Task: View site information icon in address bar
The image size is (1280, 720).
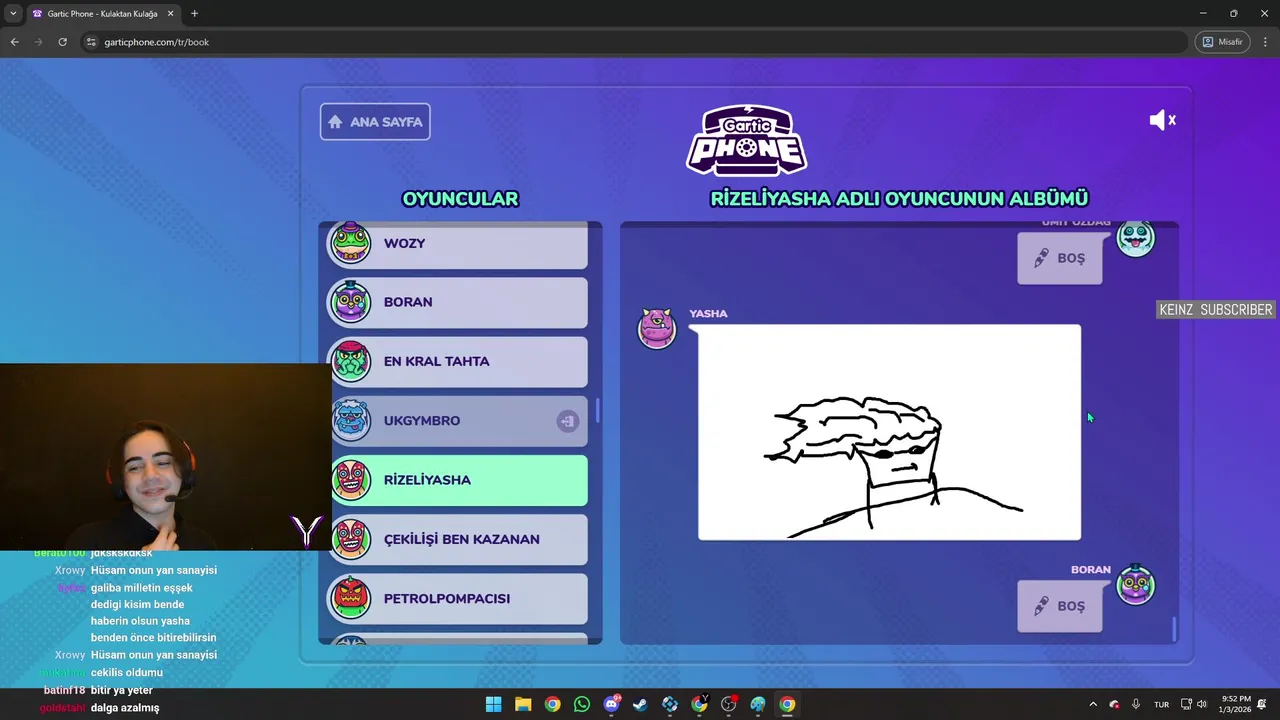Action: [91, 42]
